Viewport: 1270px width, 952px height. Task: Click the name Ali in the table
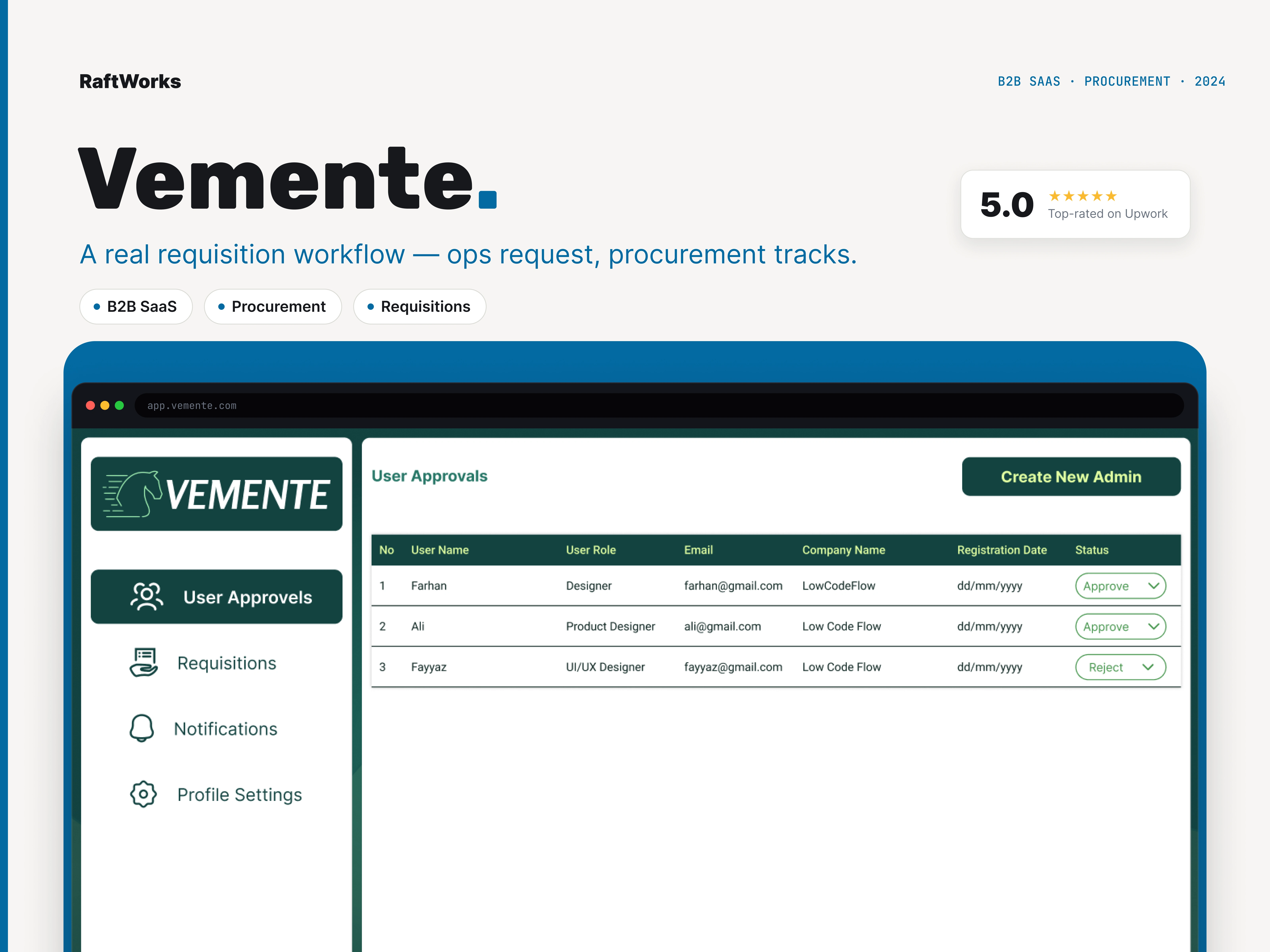pyautogui.click(x=418, y=627)
